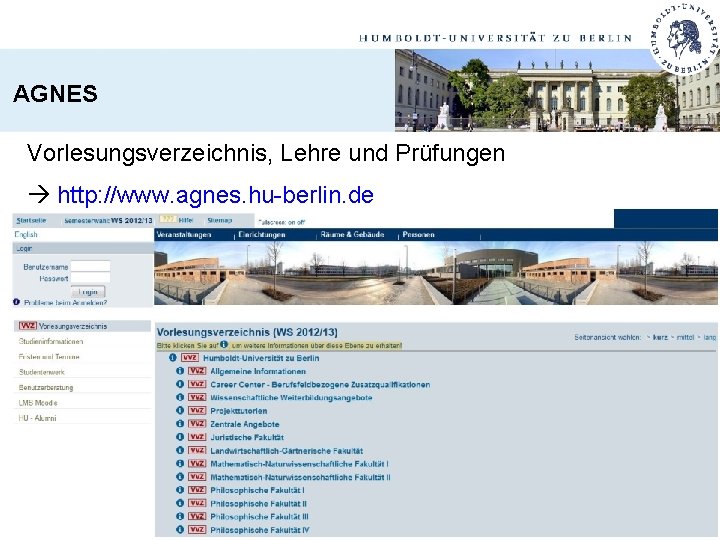Open Studentenwerk in sidebar

[42, 372]
